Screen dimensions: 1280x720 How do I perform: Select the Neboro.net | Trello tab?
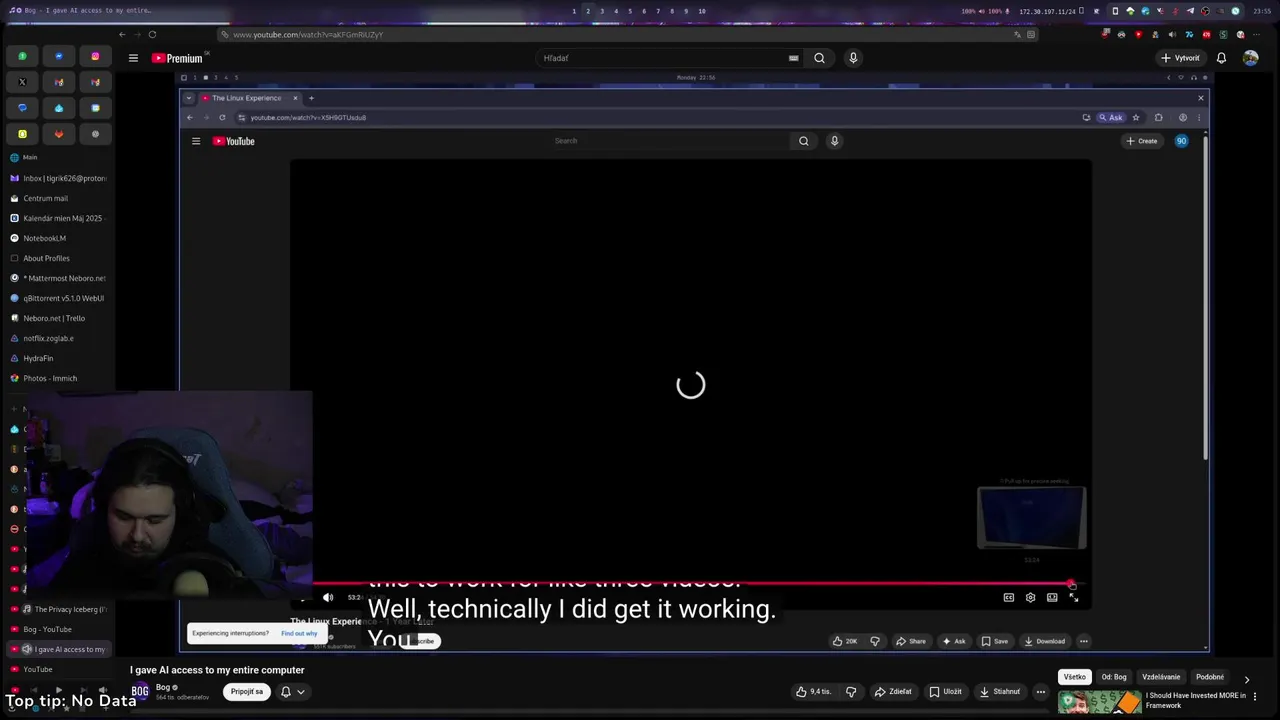tap(58, 318)
